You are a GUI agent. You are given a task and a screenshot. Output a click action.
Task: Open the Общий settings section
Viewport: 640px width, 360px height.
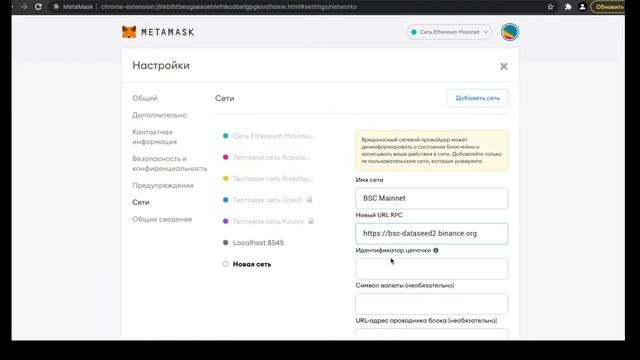[x=144, y=98]
